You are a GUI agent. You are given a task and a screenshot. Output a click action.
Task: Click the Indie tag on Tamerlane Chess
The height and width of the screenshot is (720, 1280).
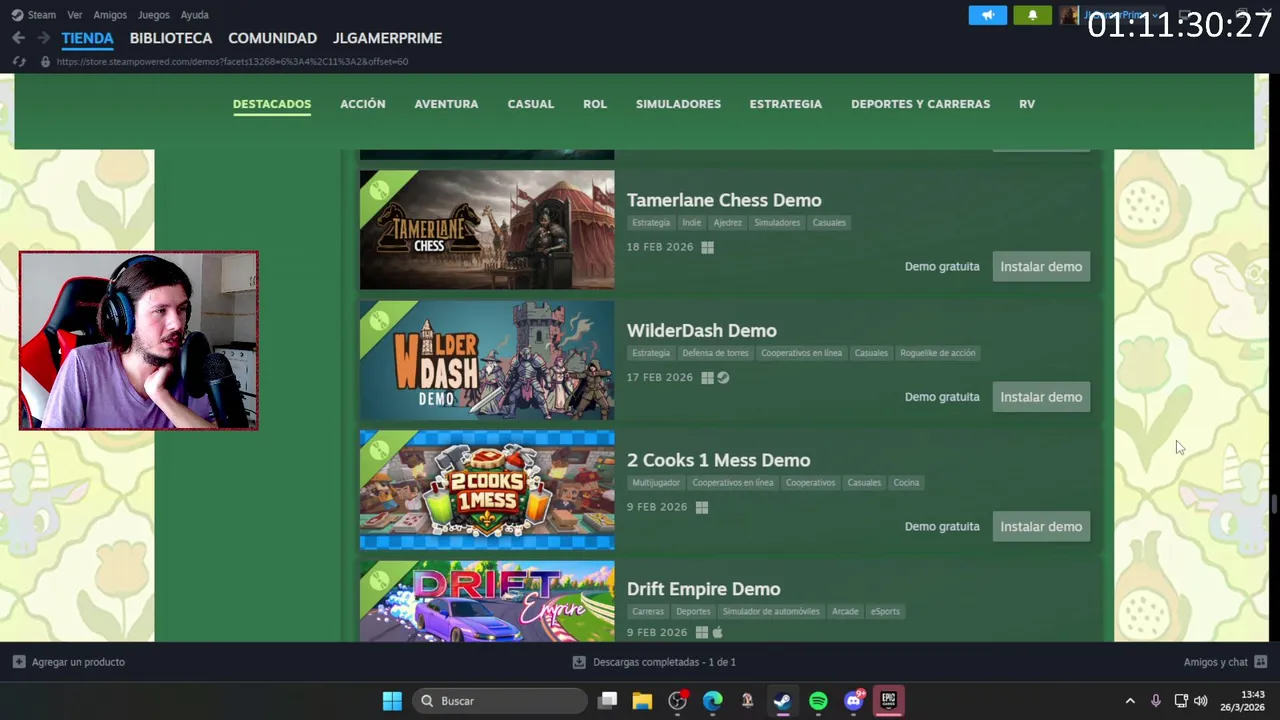(692, 223)
